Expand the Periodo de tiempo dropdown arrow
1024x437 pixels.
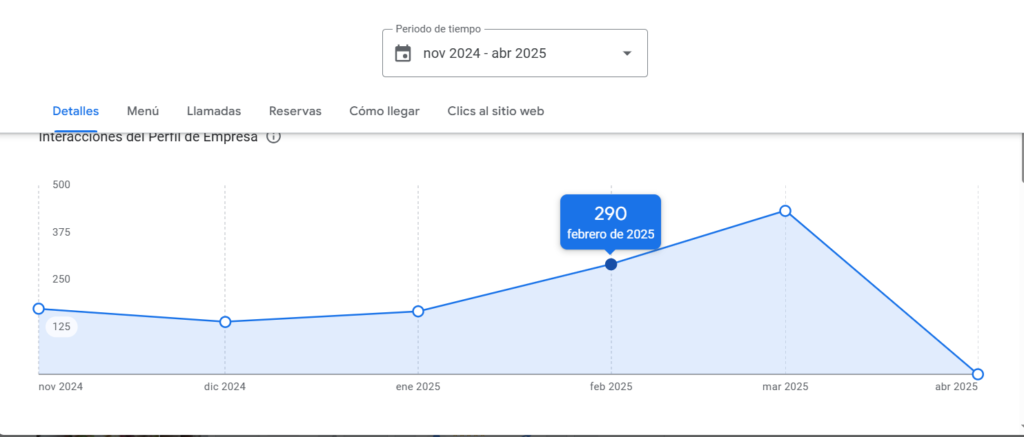tap(627, 53)
